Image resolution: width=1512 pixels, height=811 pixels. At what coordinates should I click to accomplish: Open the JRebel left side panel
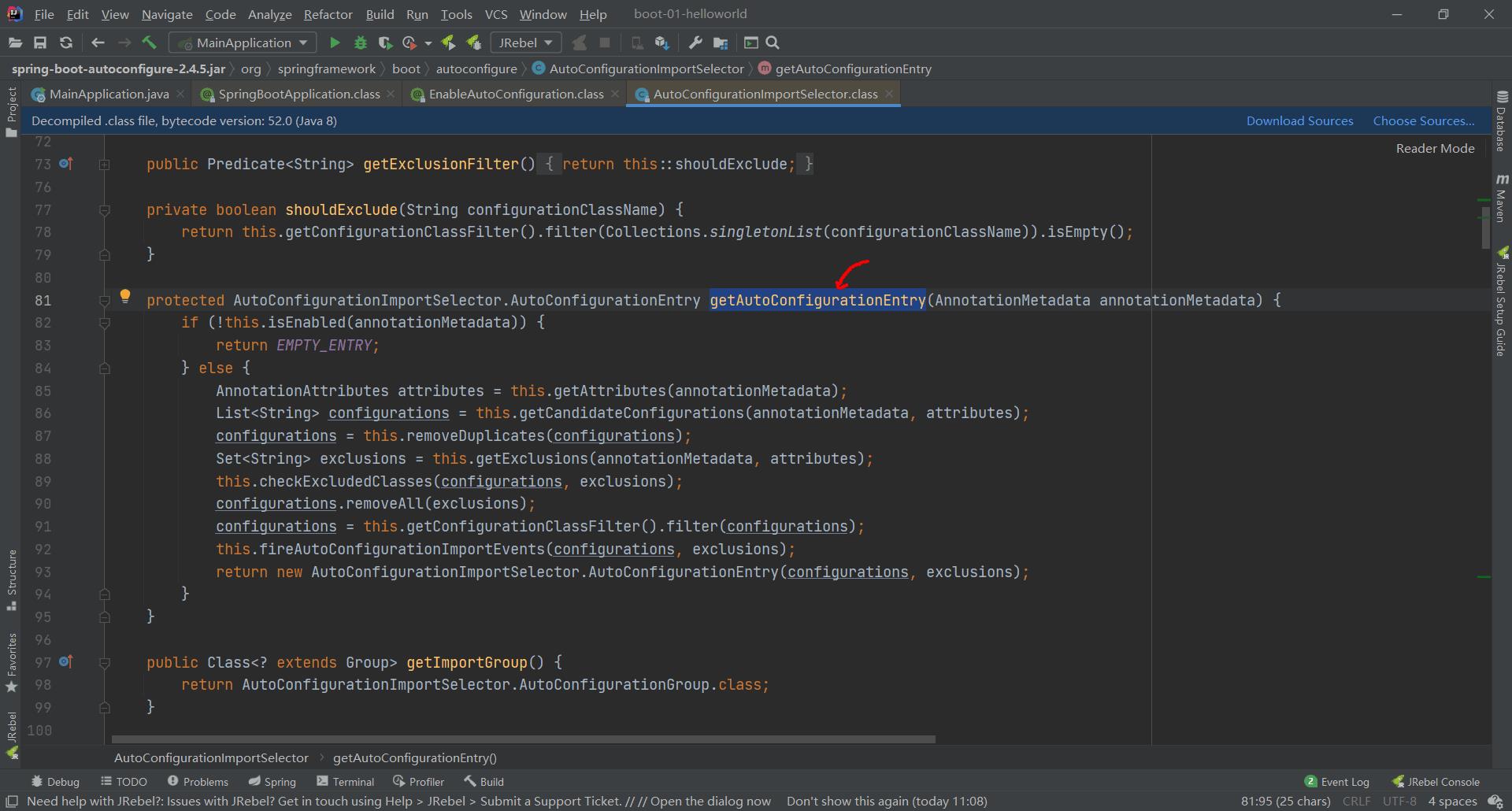11,735
